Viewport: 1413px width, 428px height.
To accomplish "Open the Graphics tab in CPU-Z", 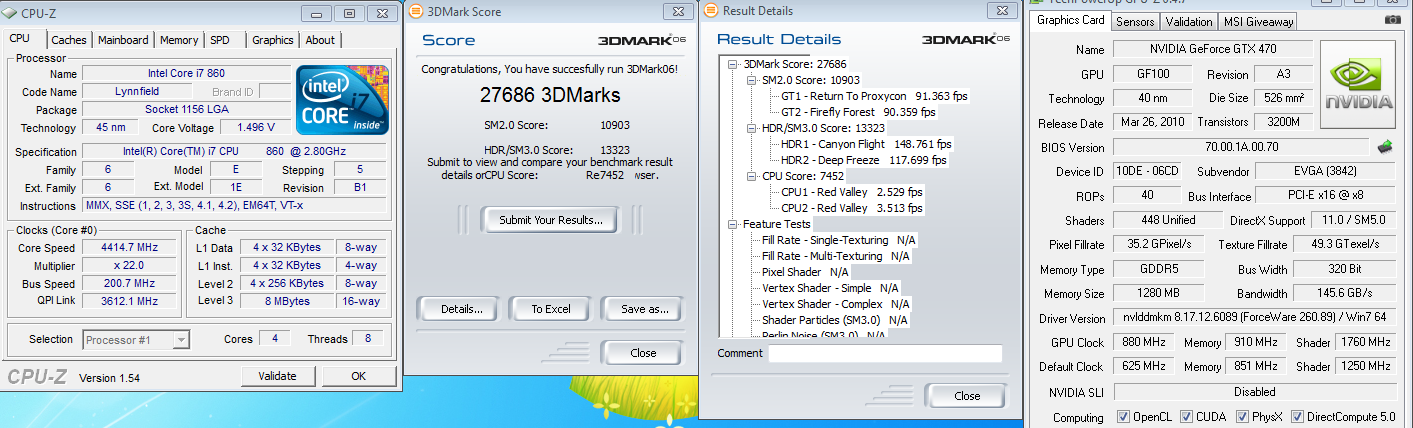I will click(x=272, y=40).
